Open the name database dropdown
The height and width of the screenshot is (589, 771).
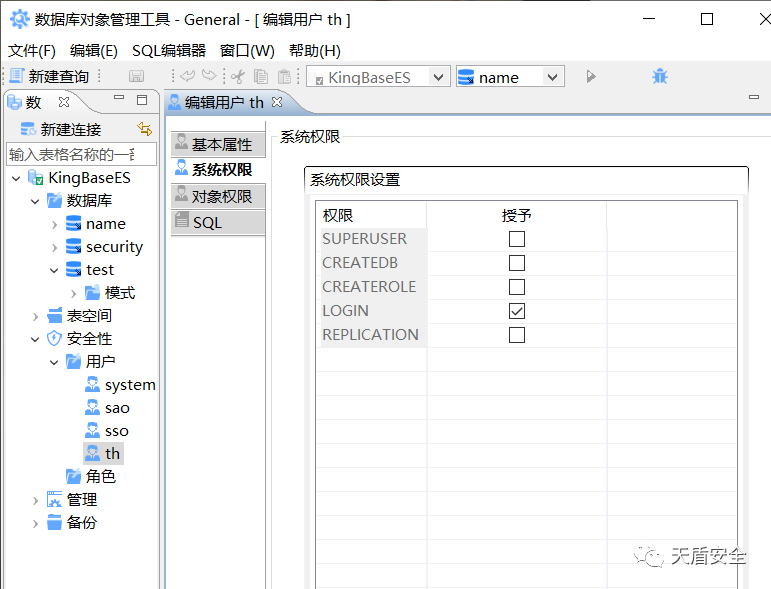pyautogui.click(x=552, y=77)
